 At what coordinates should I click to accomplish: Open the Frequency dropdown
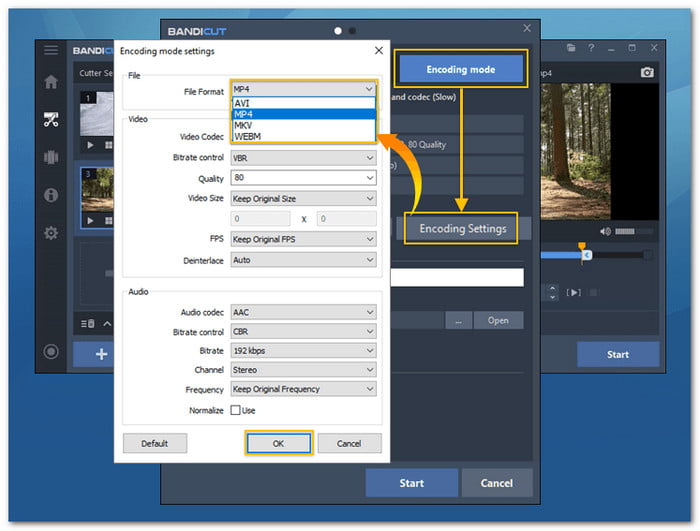pyautogui.click(x=304, y=389)
